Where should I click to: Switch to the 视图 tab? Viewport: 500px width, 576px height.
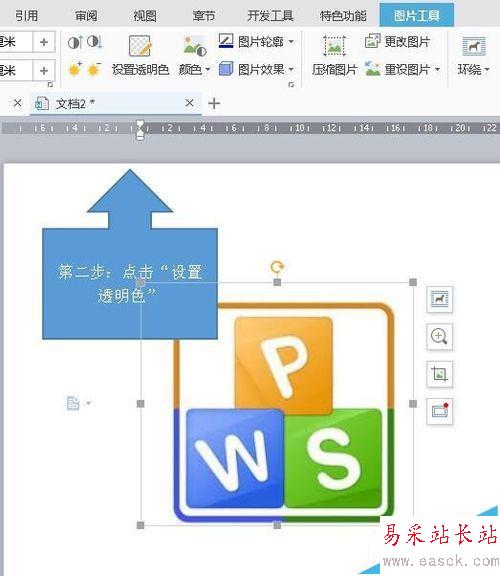pos(145,15)
